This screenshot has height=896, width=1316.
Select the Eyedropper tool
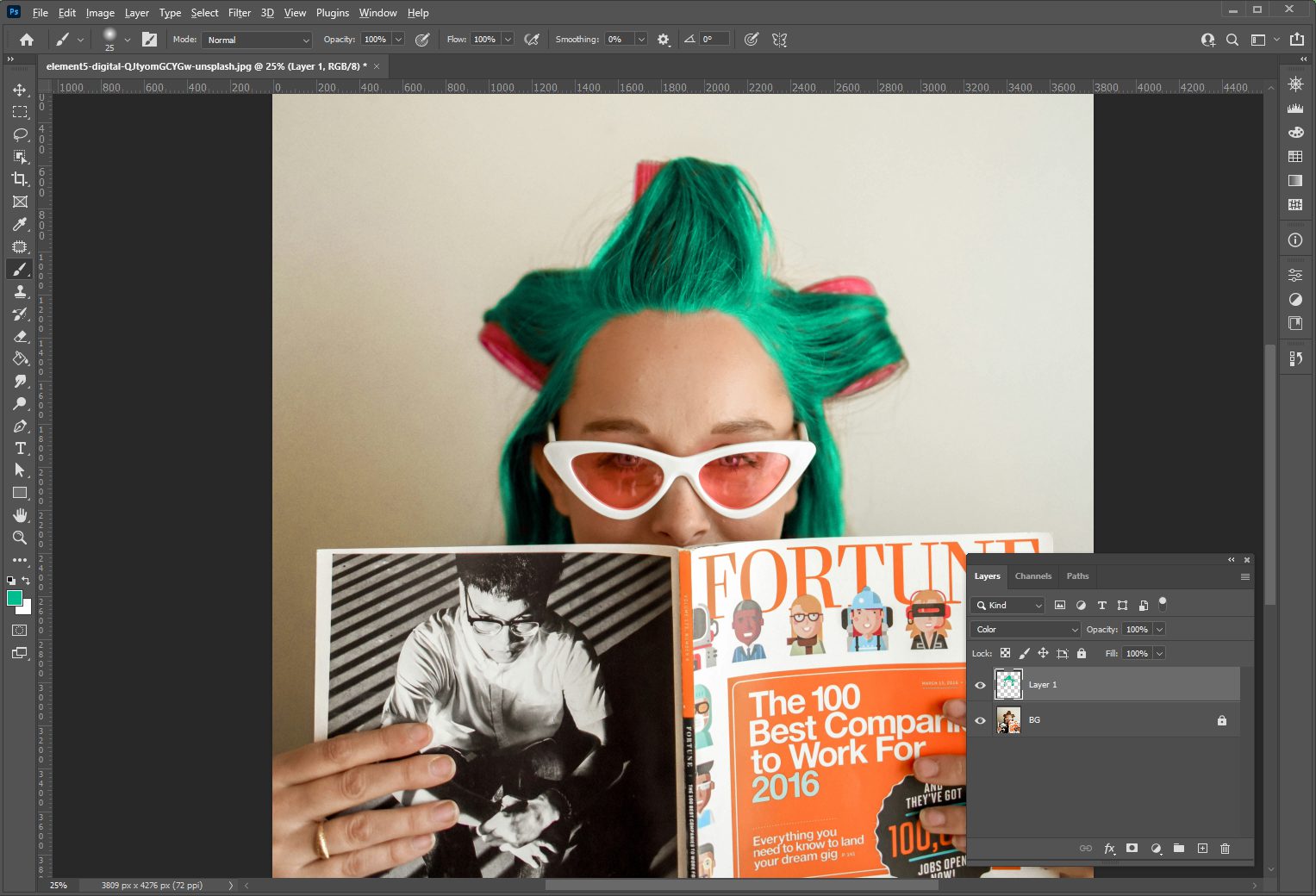click(x=20, y=224)
